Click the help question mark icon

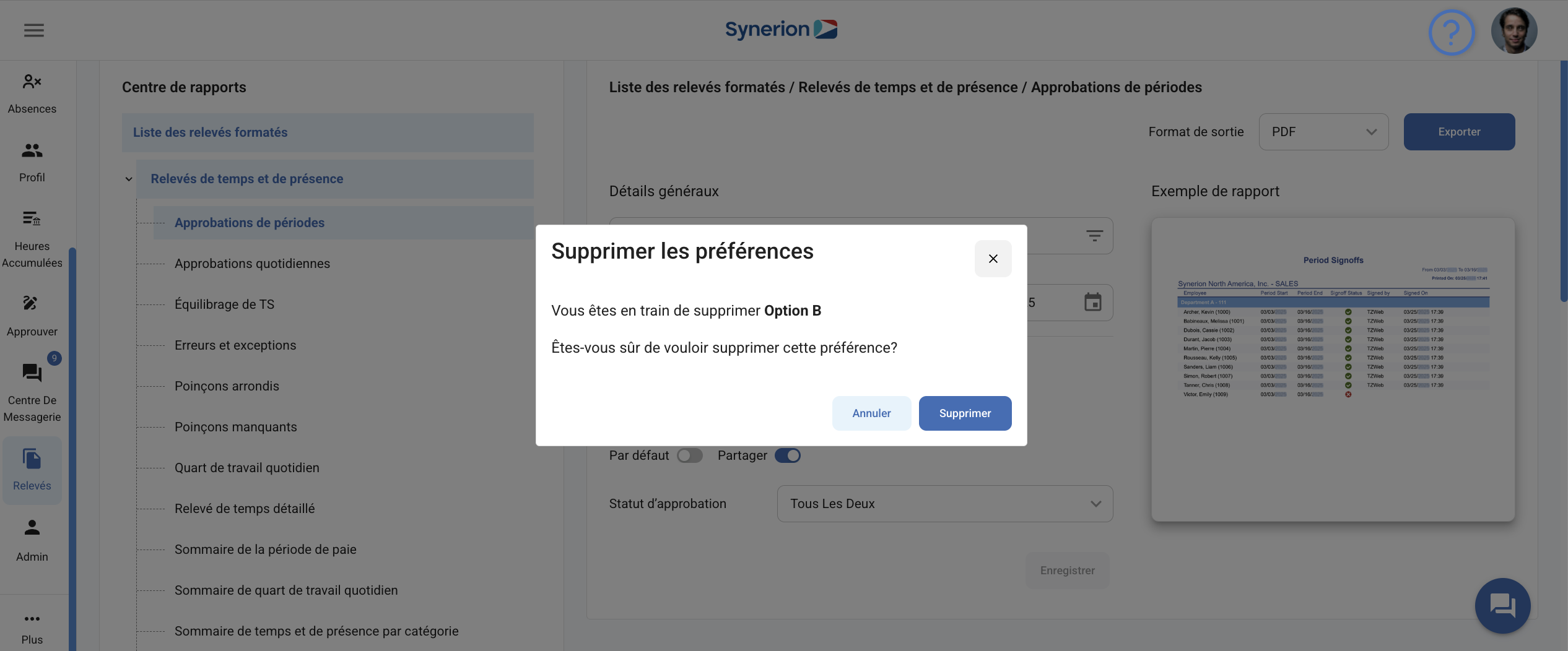pyautogui.click(x=1451, y=31)
